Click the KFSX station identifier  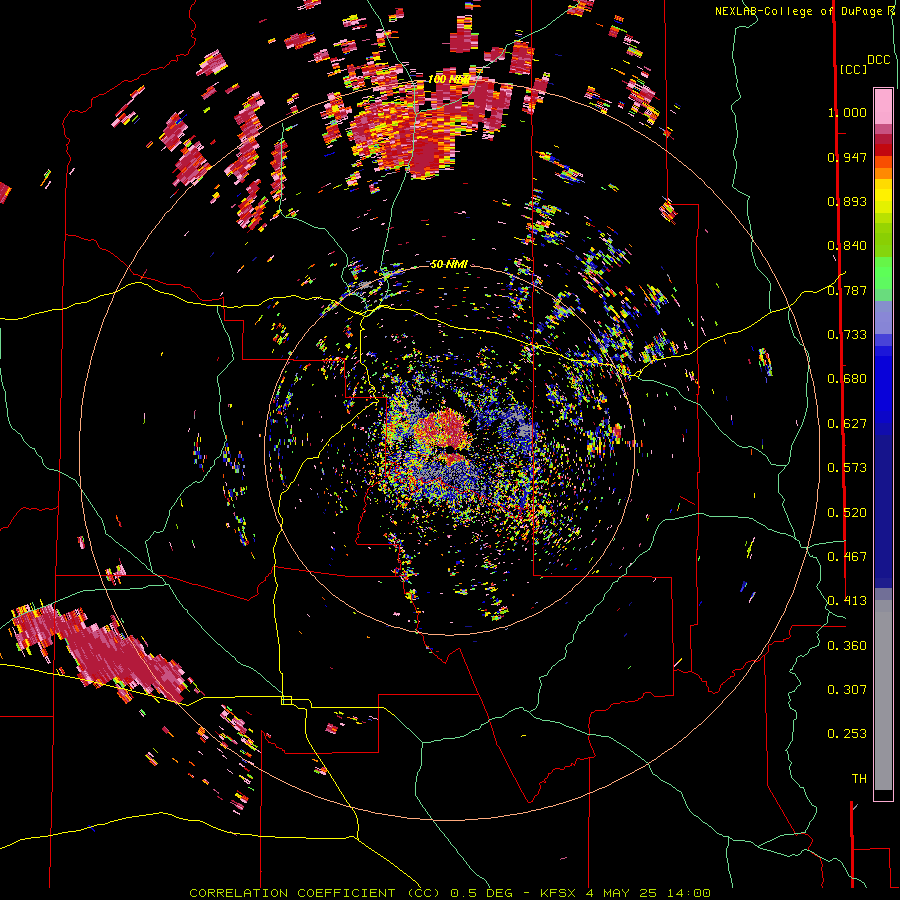tap(557, 893)
